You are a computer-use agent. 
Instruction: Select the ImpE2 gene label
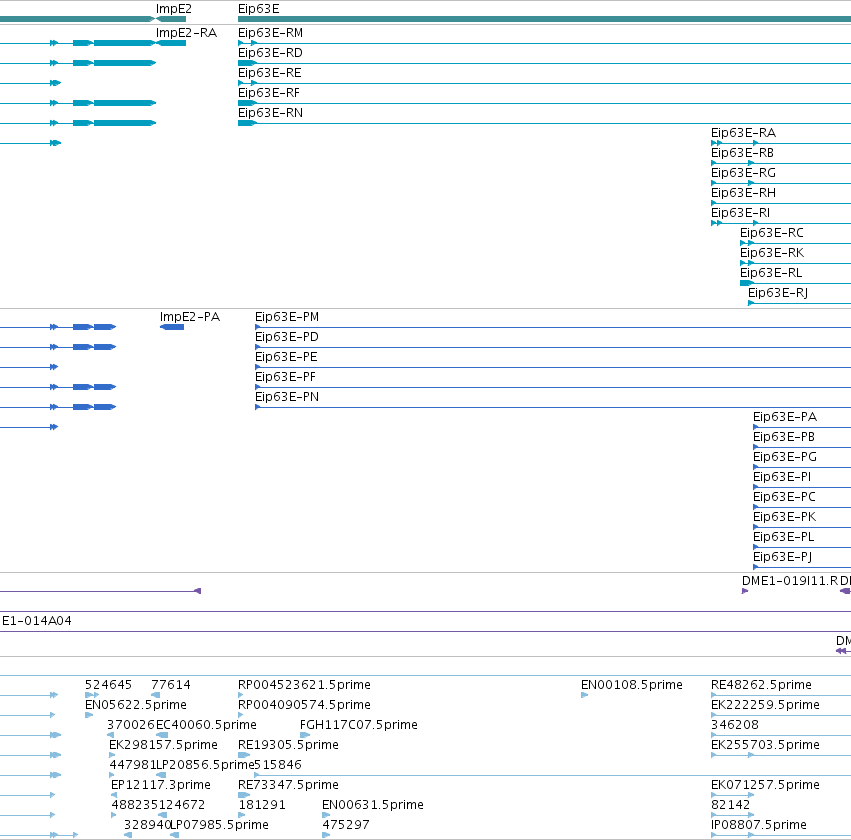coord(174,9)
